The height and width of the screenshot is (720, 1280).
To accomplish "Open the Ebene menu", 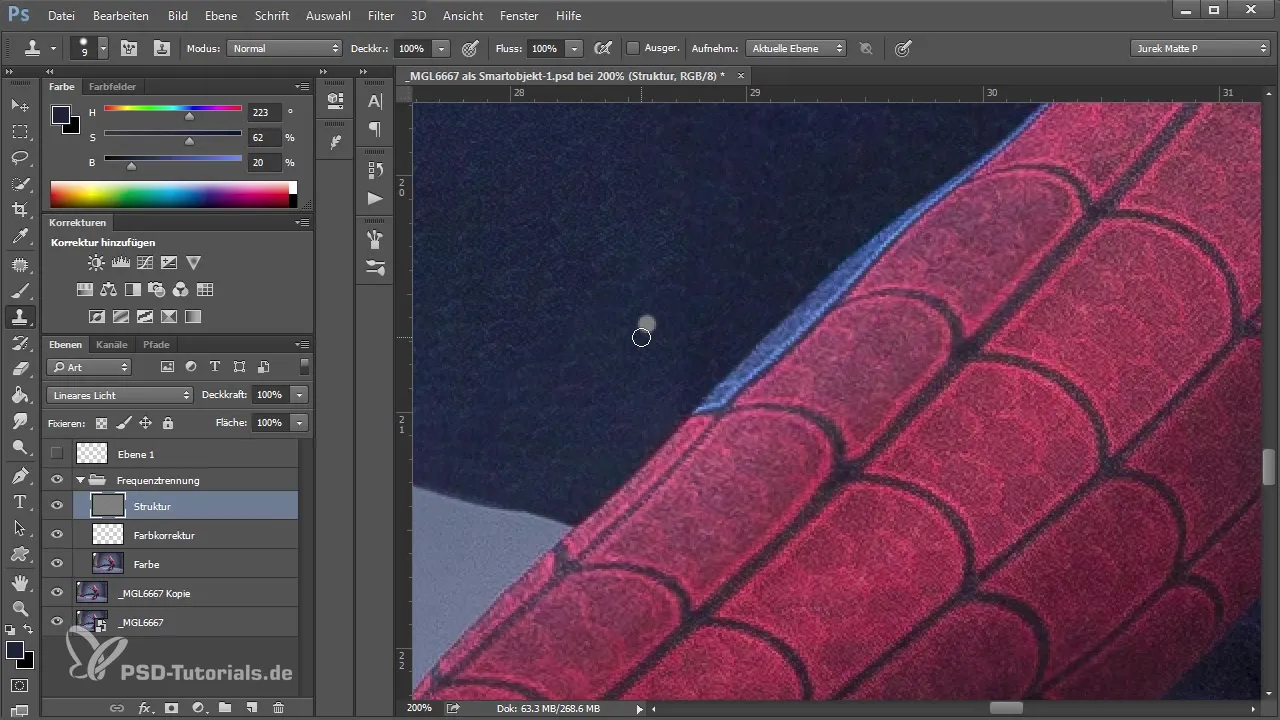I will (221, 16).
